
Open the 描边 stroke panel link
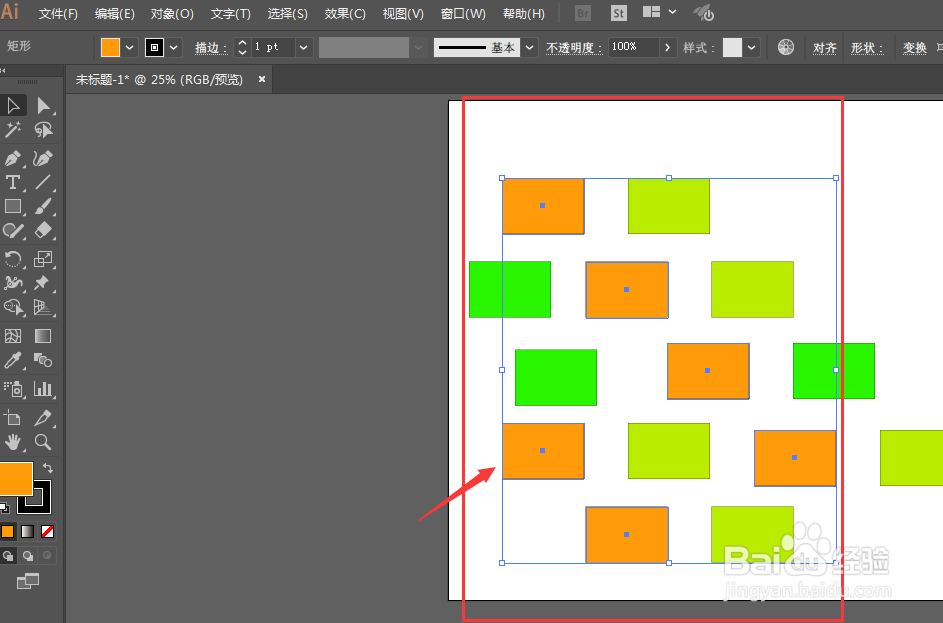tap(211, 48)
